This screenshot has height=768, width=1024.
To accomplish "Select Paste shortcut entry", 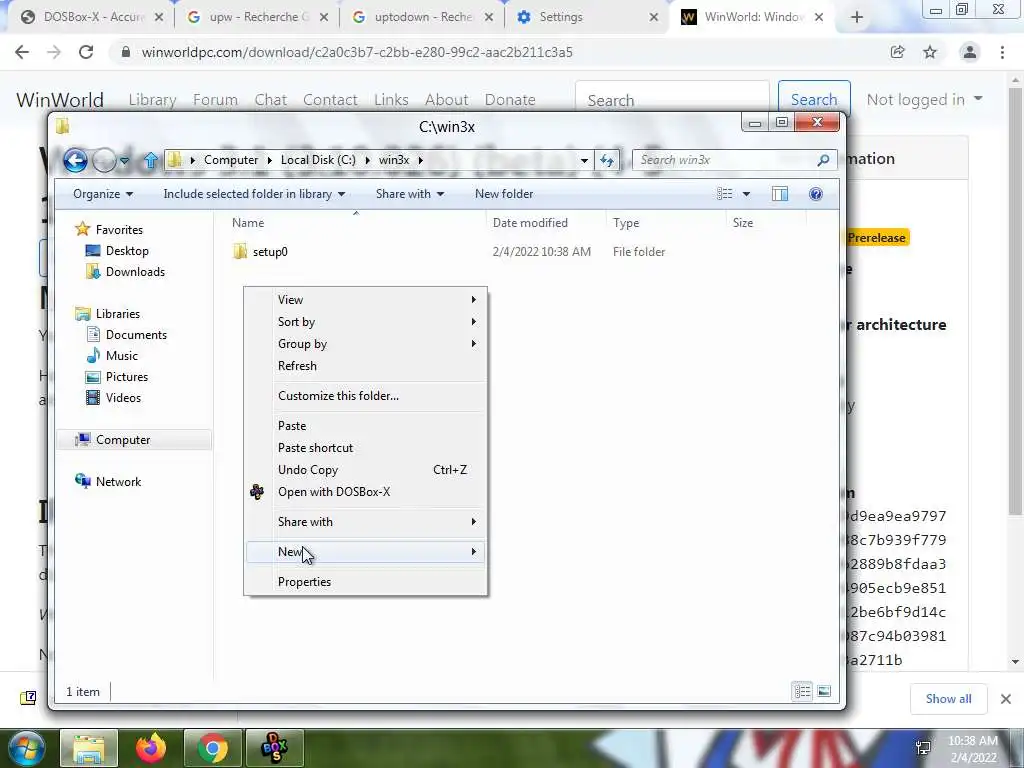I will (366, 448).
